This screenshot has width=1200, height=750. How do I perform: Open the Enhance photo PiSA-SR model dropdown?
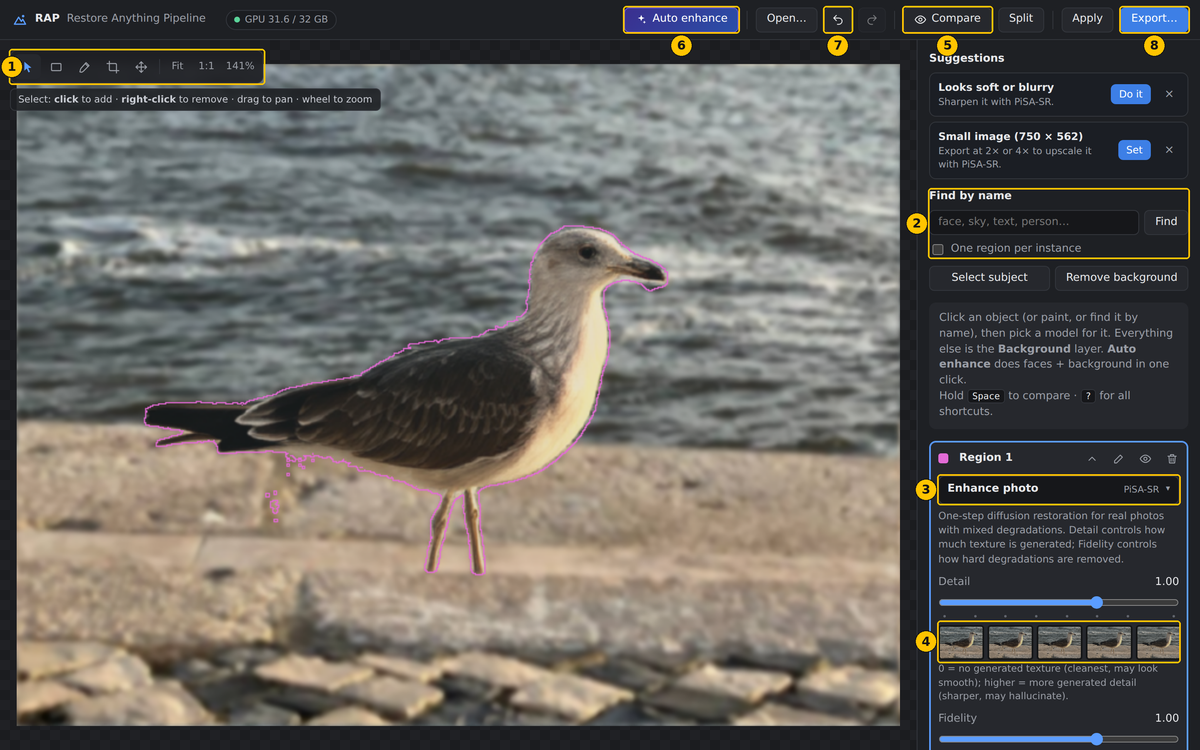[1059, 489]
